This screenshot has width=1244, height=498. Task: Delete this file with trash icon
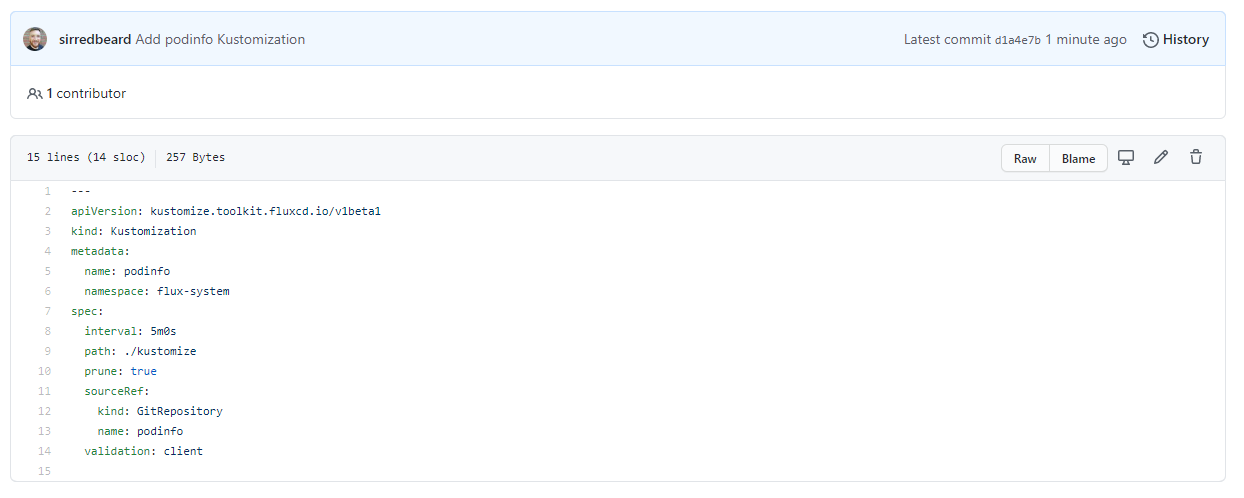1196,158
